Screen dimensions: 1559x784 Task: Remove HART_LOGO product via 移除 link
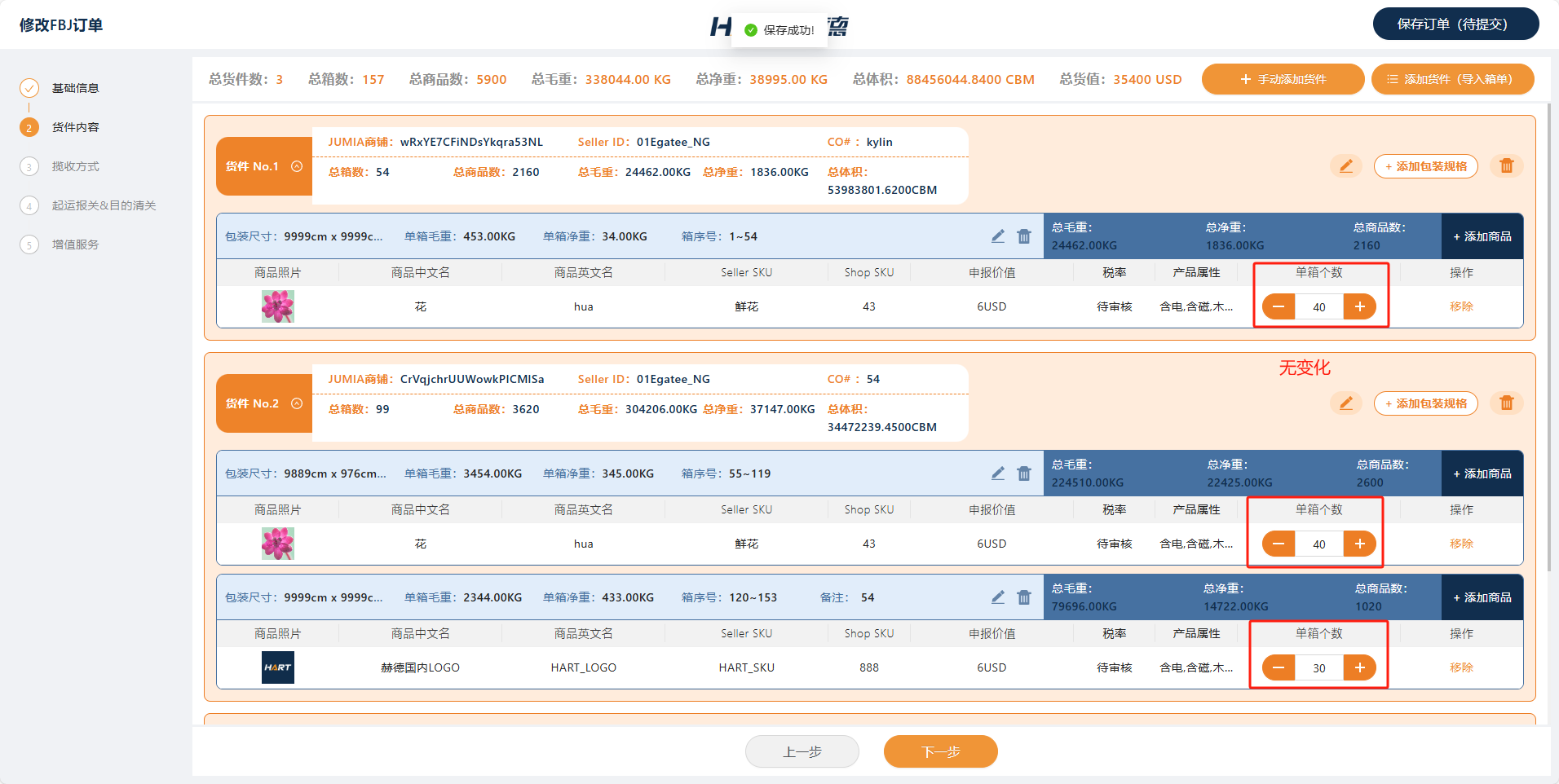pyautogui.click(x=1460, y=667)
